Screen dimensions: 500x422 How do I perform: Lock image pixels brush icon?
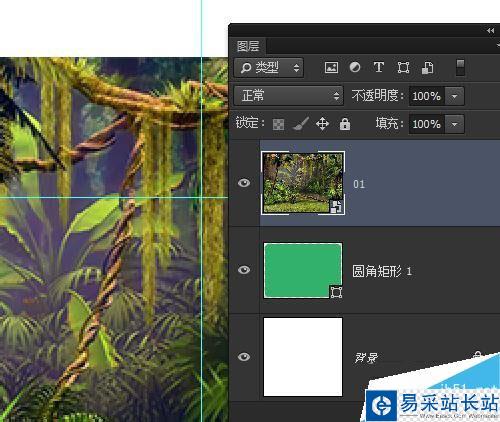tap(301, 124)
